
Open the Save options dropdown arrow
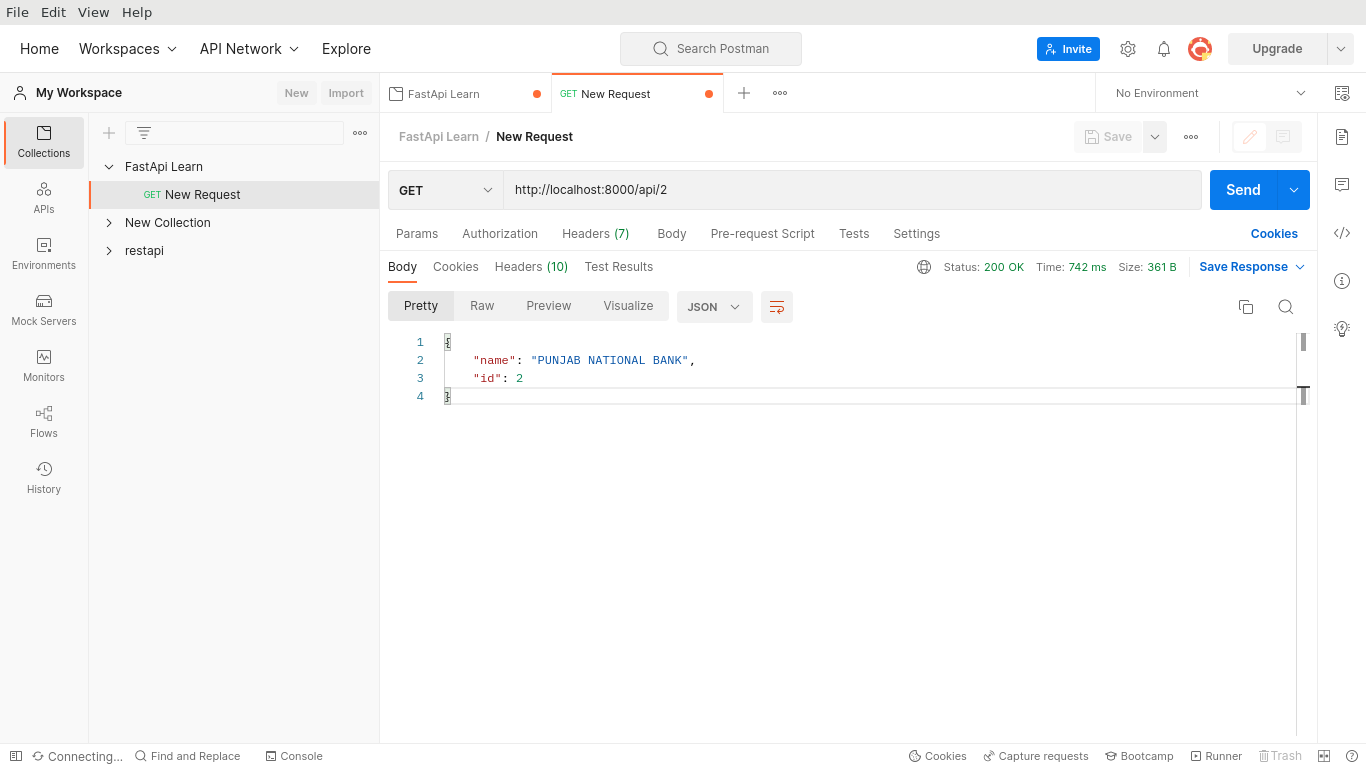[x=1155, y=137]
